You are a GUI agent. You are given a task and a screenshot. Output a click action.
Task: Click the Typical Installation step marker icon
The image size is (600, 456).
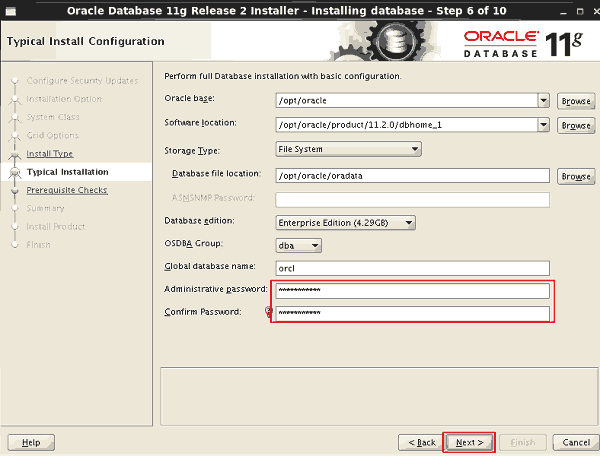[15, 173]
